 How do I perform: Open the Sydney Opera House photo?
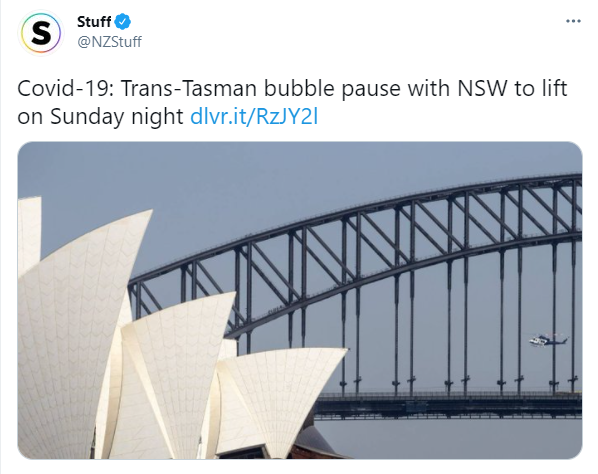click(300, 300)
